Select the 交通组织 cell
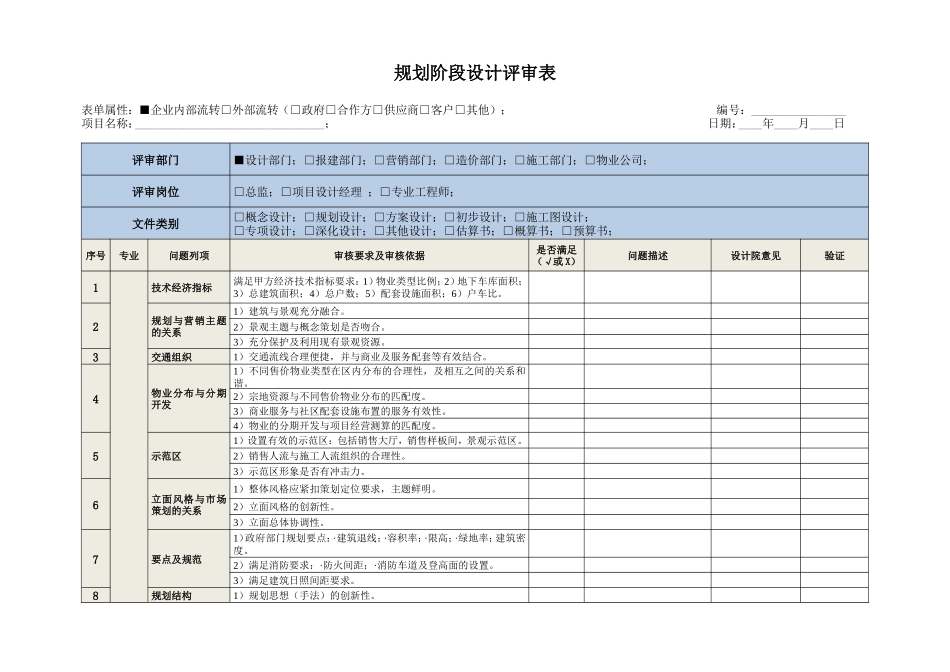950x672 pixels. (x=189, y=357)
